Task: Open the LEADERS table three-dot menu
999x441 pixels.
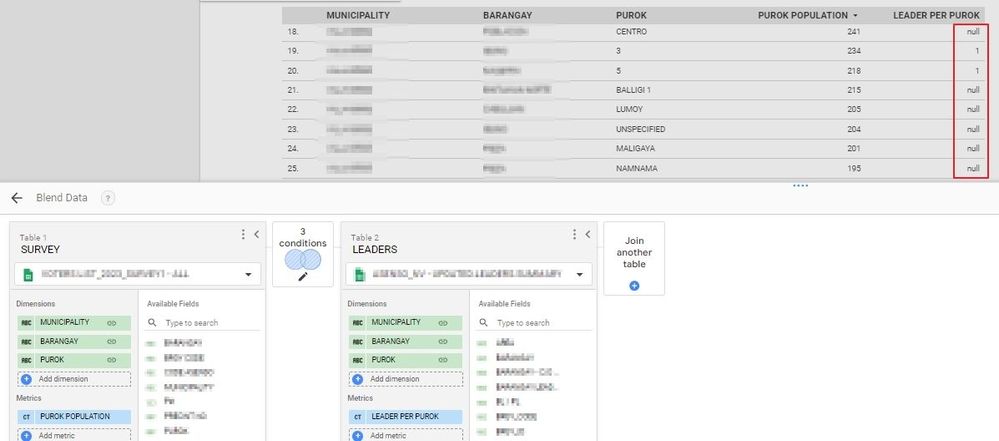Action: 574,235
